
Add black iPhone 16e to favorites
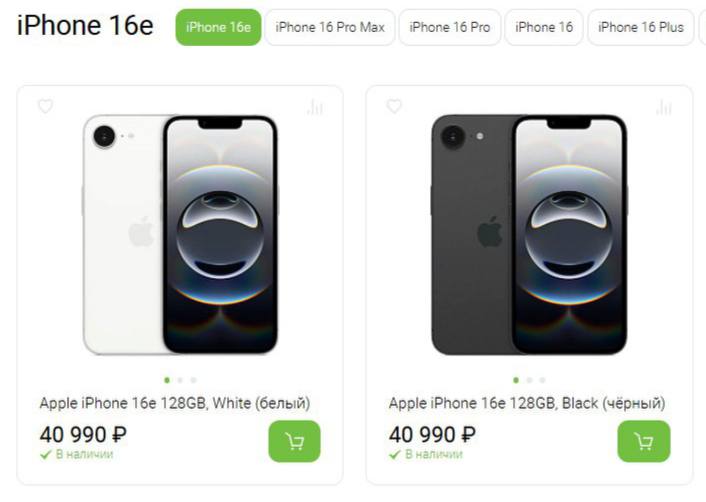[394, 106]
